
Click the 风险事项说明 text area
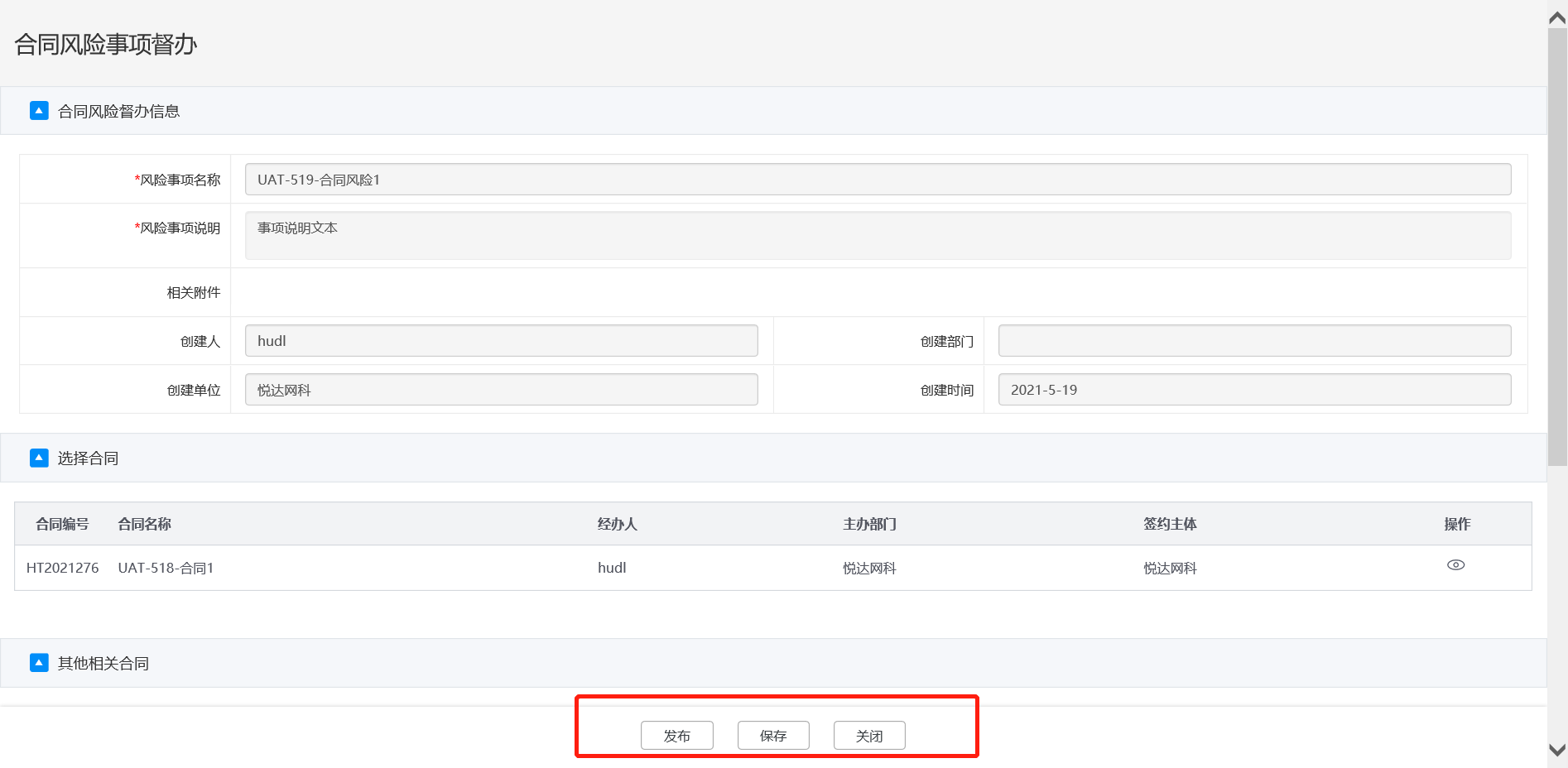point(878,235)
